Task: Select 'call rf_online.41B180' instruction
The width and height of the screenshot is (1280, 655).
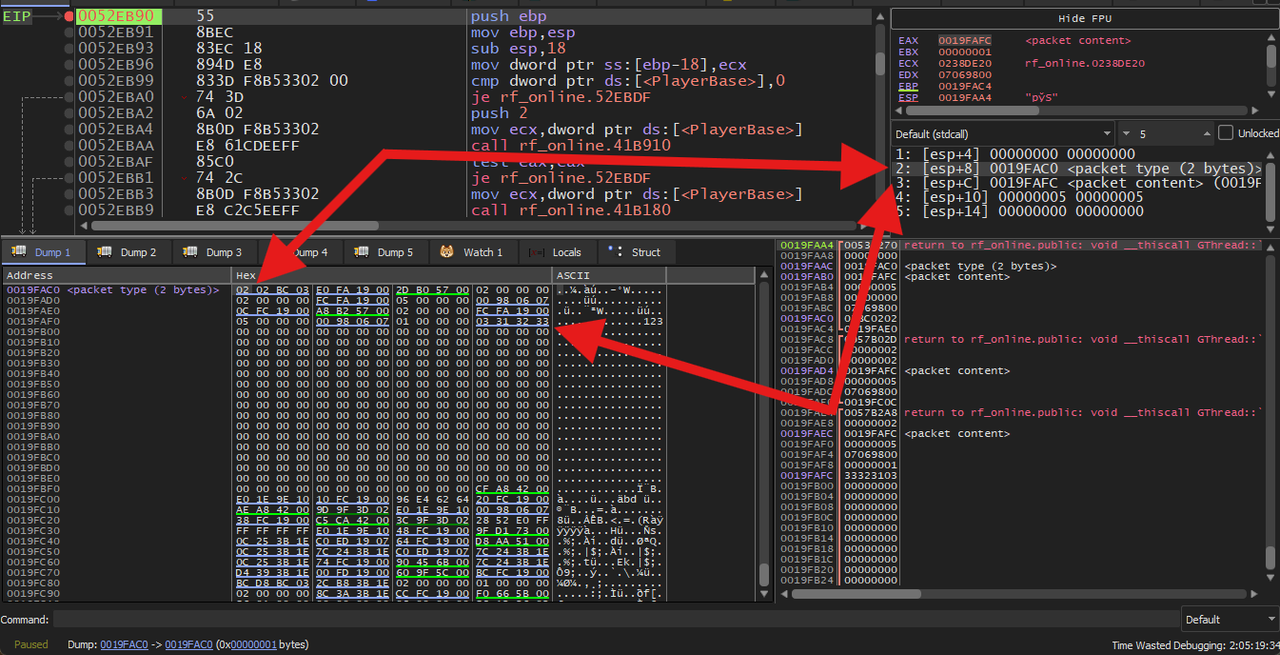Action: pyautogui.click(x=570, y=209)
